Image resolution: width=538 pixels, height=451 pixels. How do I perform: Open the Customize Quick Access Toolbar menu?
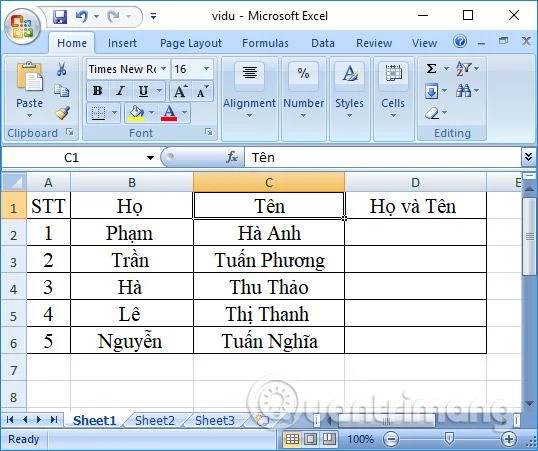154,16
